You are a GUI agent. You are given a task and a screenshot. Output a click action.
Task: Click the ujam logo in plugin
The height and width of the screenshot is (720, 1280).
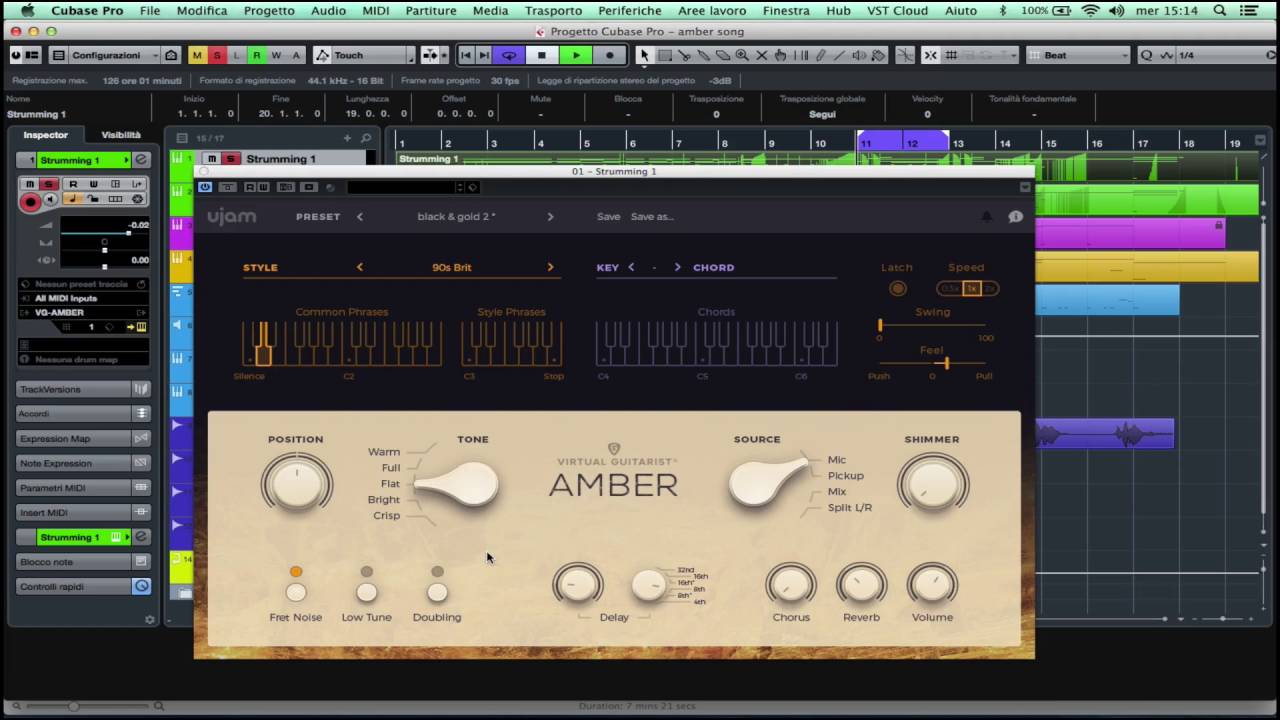click(x=232, y=216)
